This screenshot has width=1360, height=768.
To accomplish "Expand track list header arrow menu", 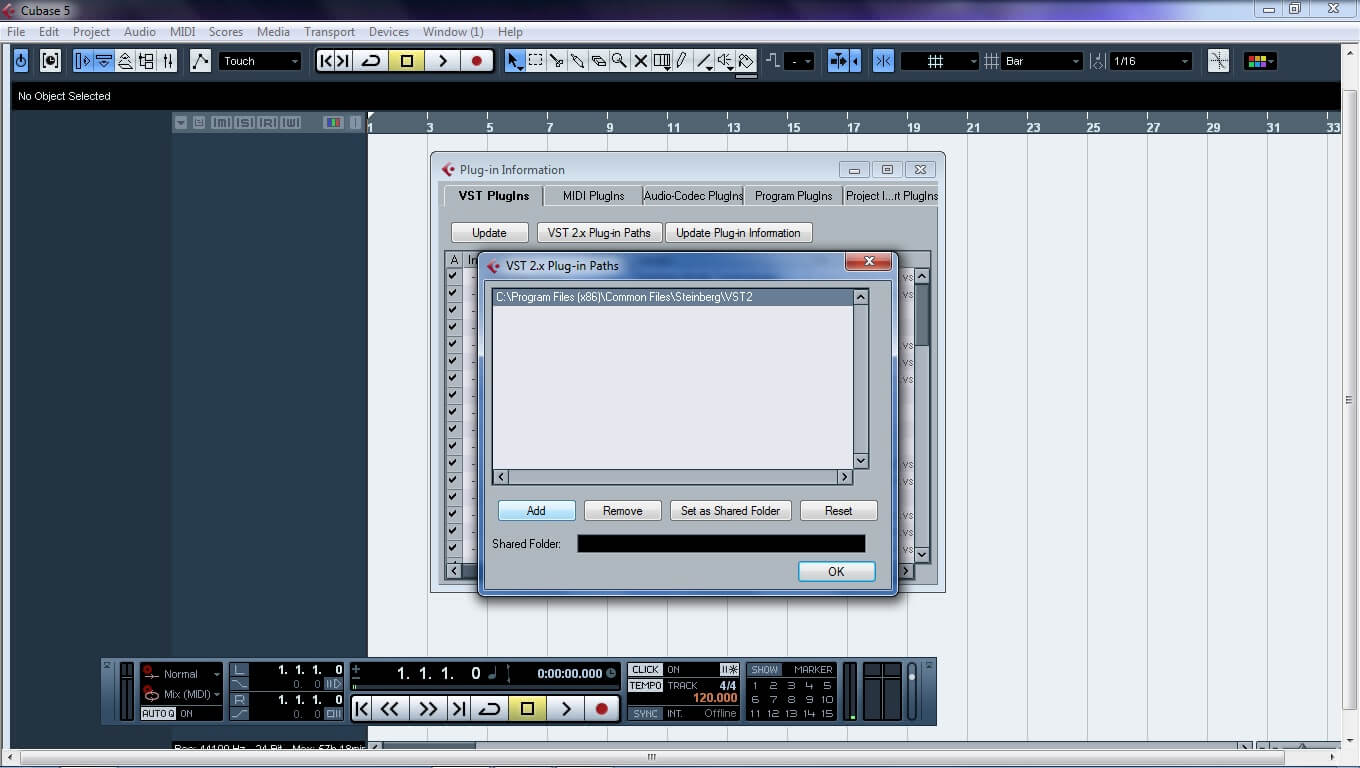I will point(181,122).
